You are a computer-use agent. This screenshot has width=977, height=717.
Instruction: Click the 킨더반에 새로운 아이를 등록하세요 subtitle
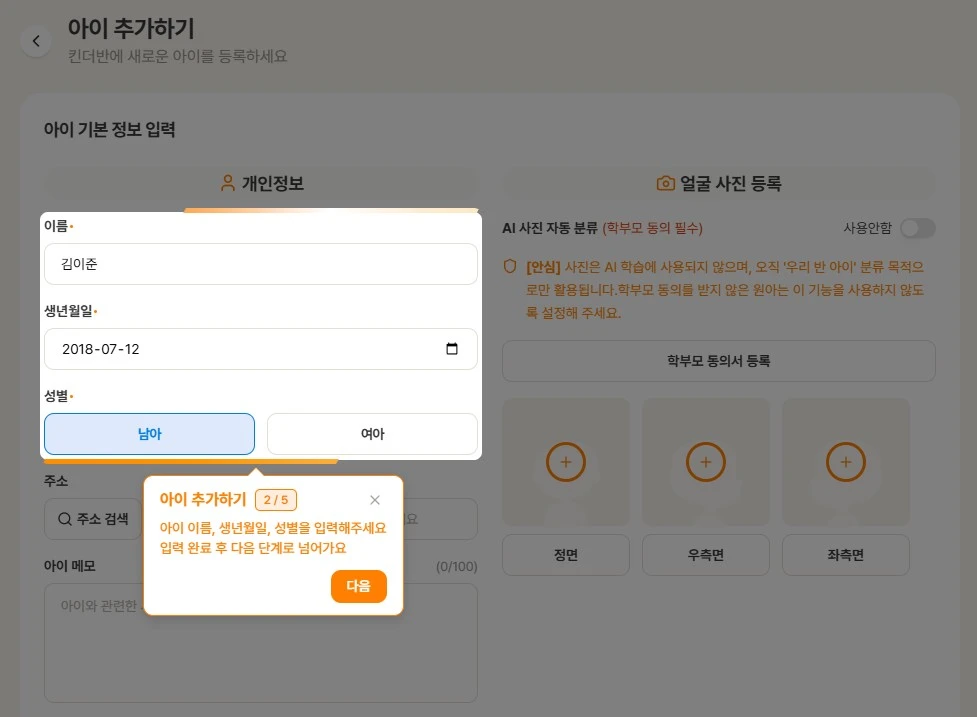178,56
